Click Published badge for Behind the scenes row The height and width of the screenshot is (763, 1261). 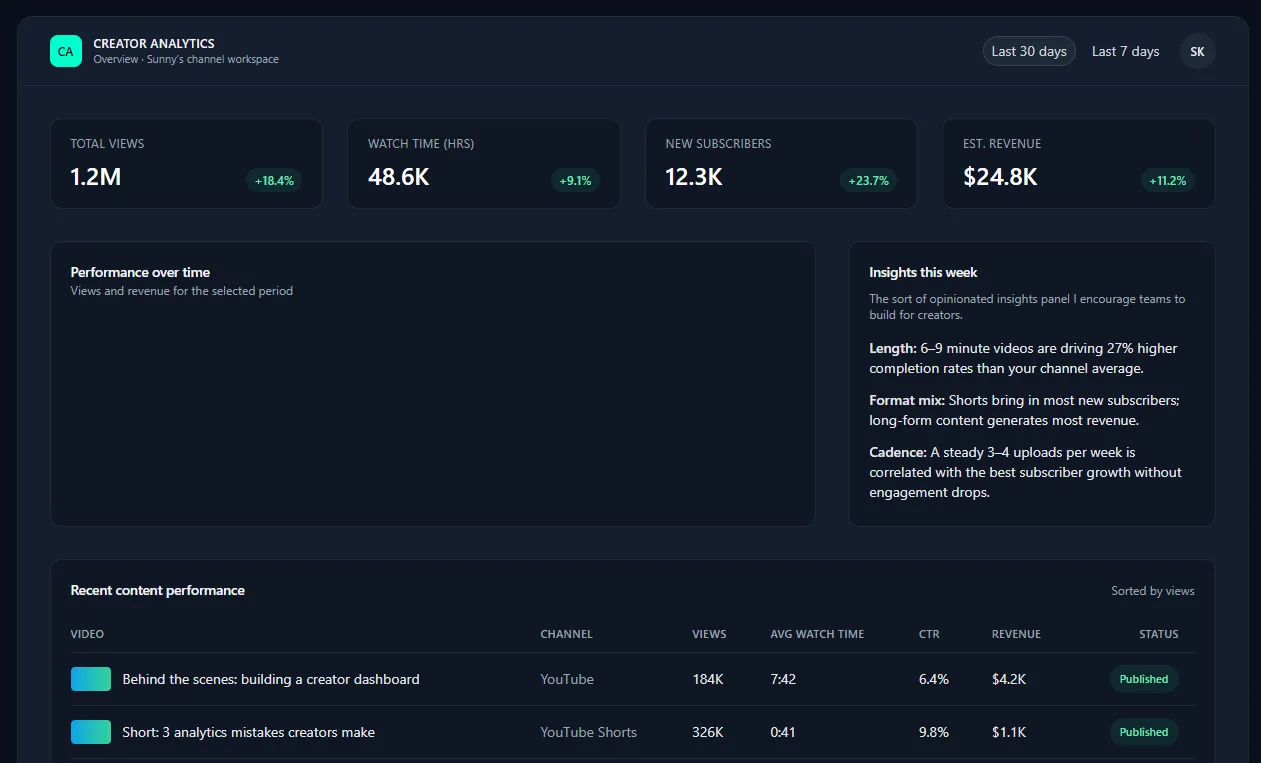1144,679
